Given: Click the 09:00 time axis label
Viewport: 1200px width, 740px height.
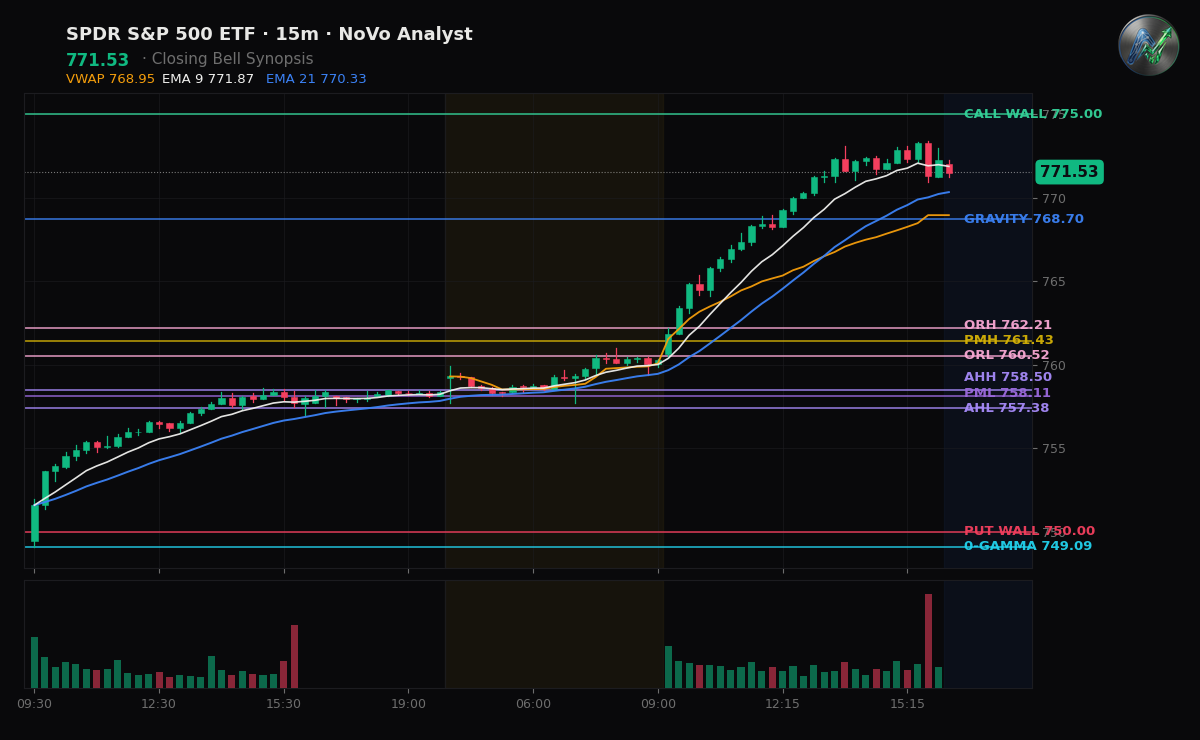Looking at the screenshot, I should (x=658, y=704).
